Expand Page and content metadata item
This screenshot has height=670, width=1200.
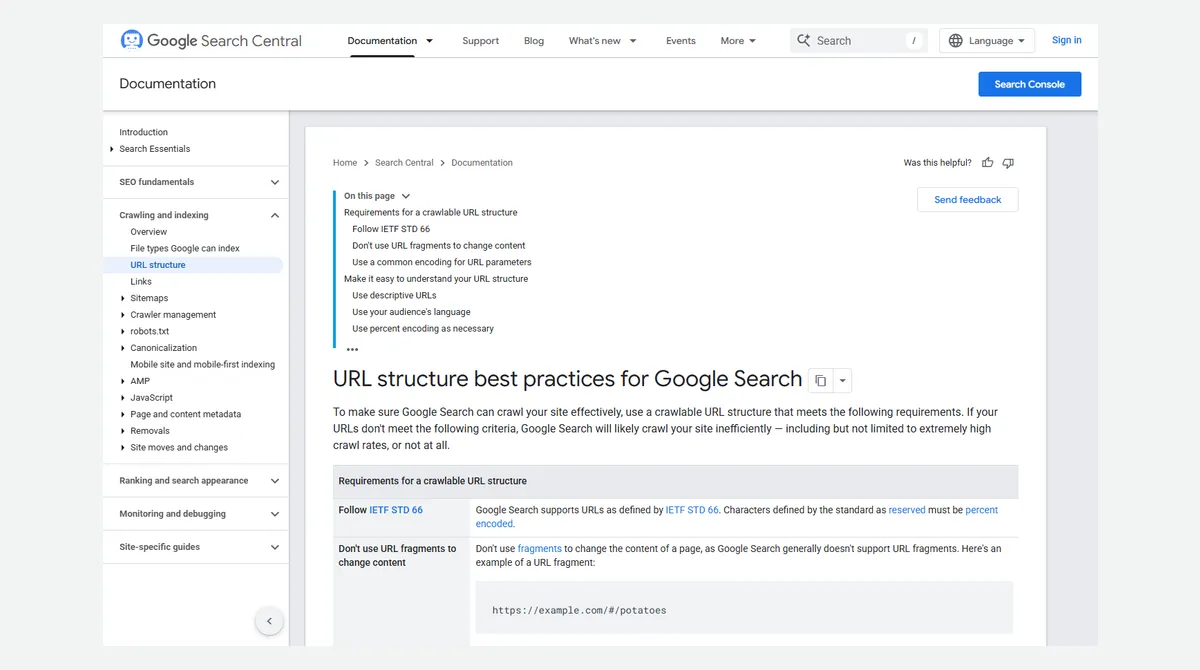coord(123,414)
